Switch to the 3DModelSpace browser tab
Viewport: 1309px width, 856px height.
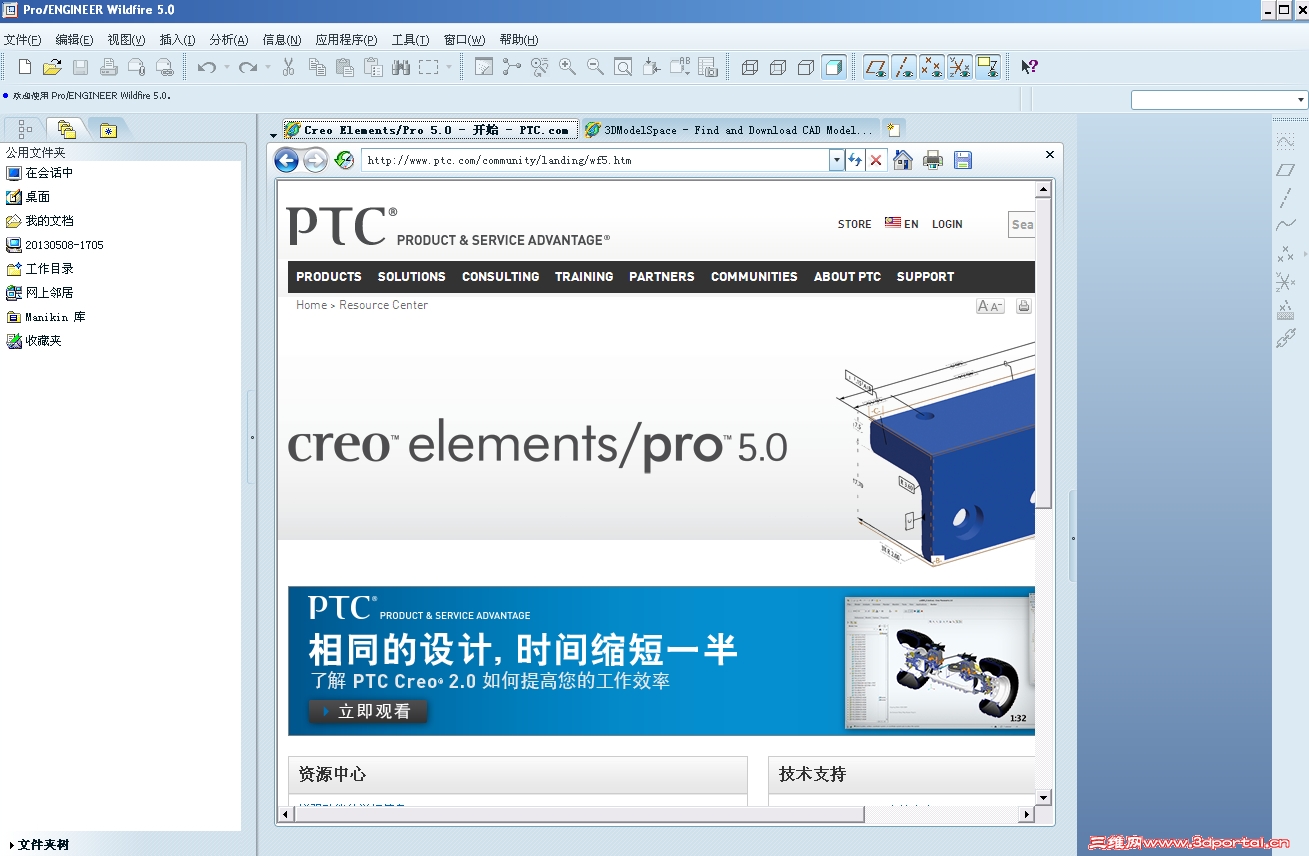[x=730, y=130]
